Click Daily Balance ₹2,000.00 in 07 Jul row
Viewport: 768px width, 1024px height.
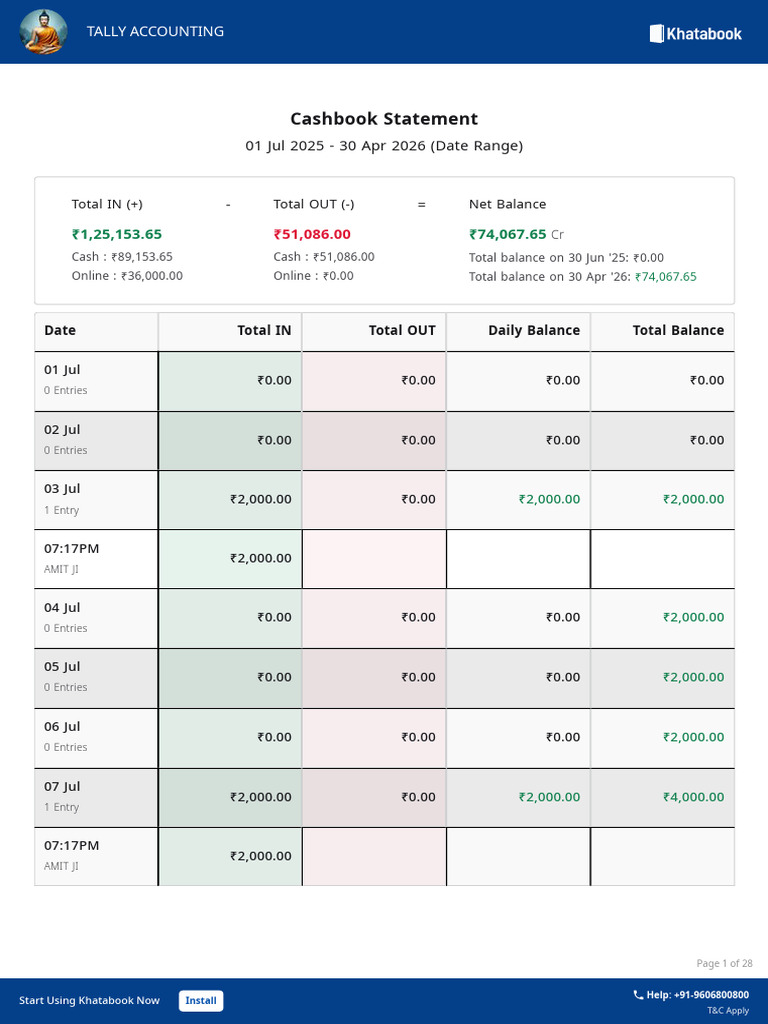click(x=549, y=797)
